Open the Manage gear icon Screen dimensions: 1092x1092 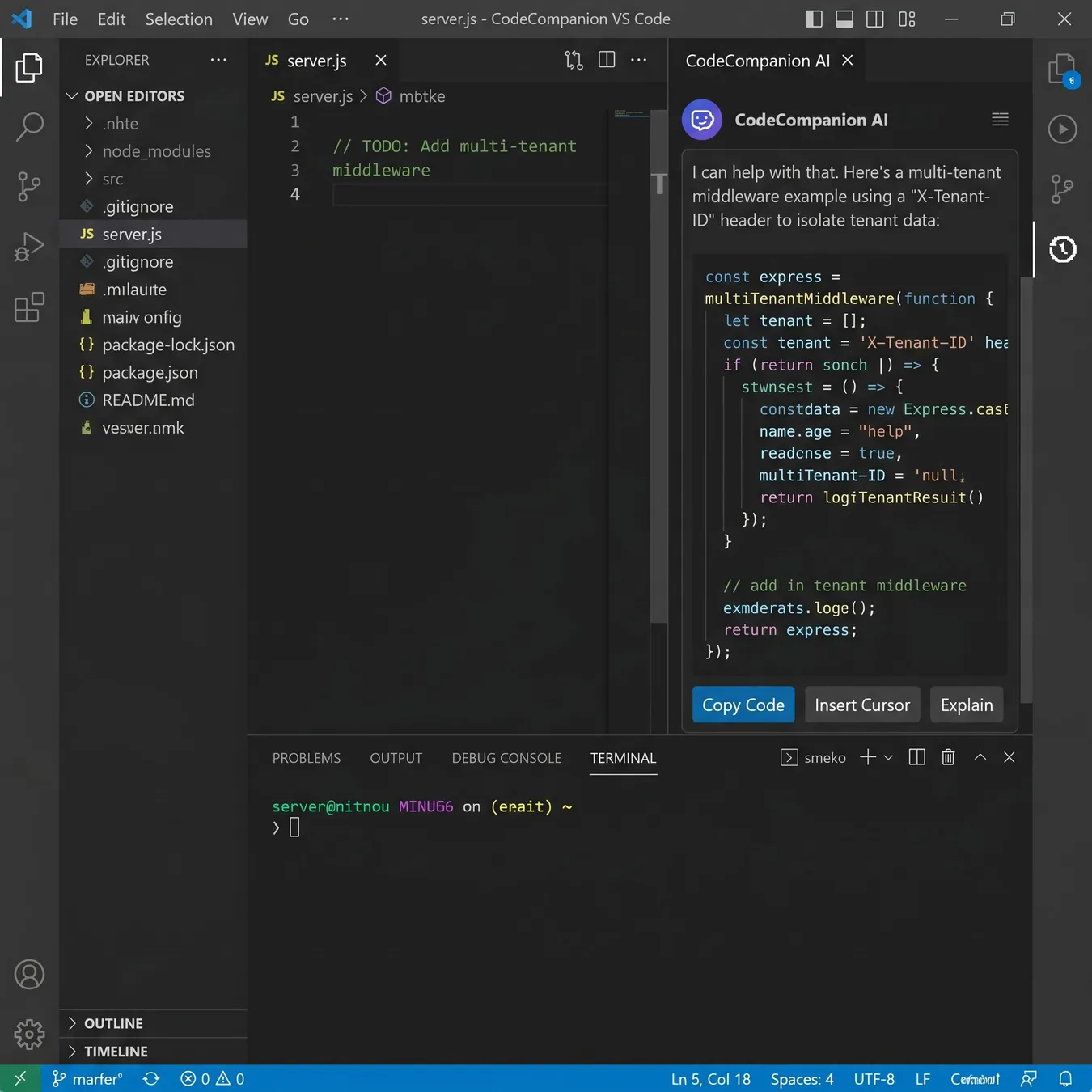29,1034
